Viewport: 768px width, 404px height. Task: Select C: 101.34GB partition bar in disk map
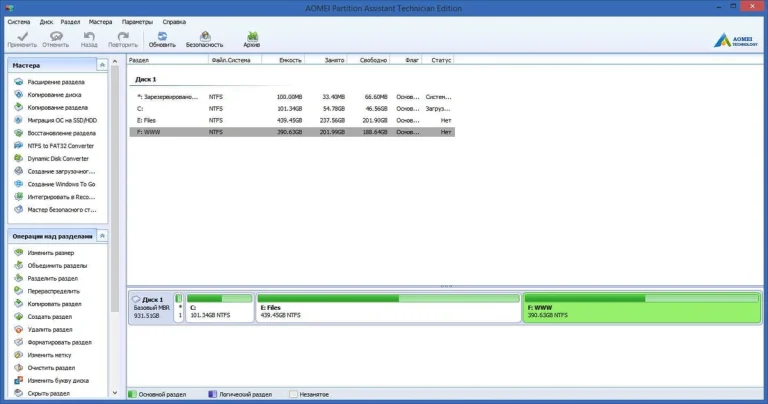[219, 308]
